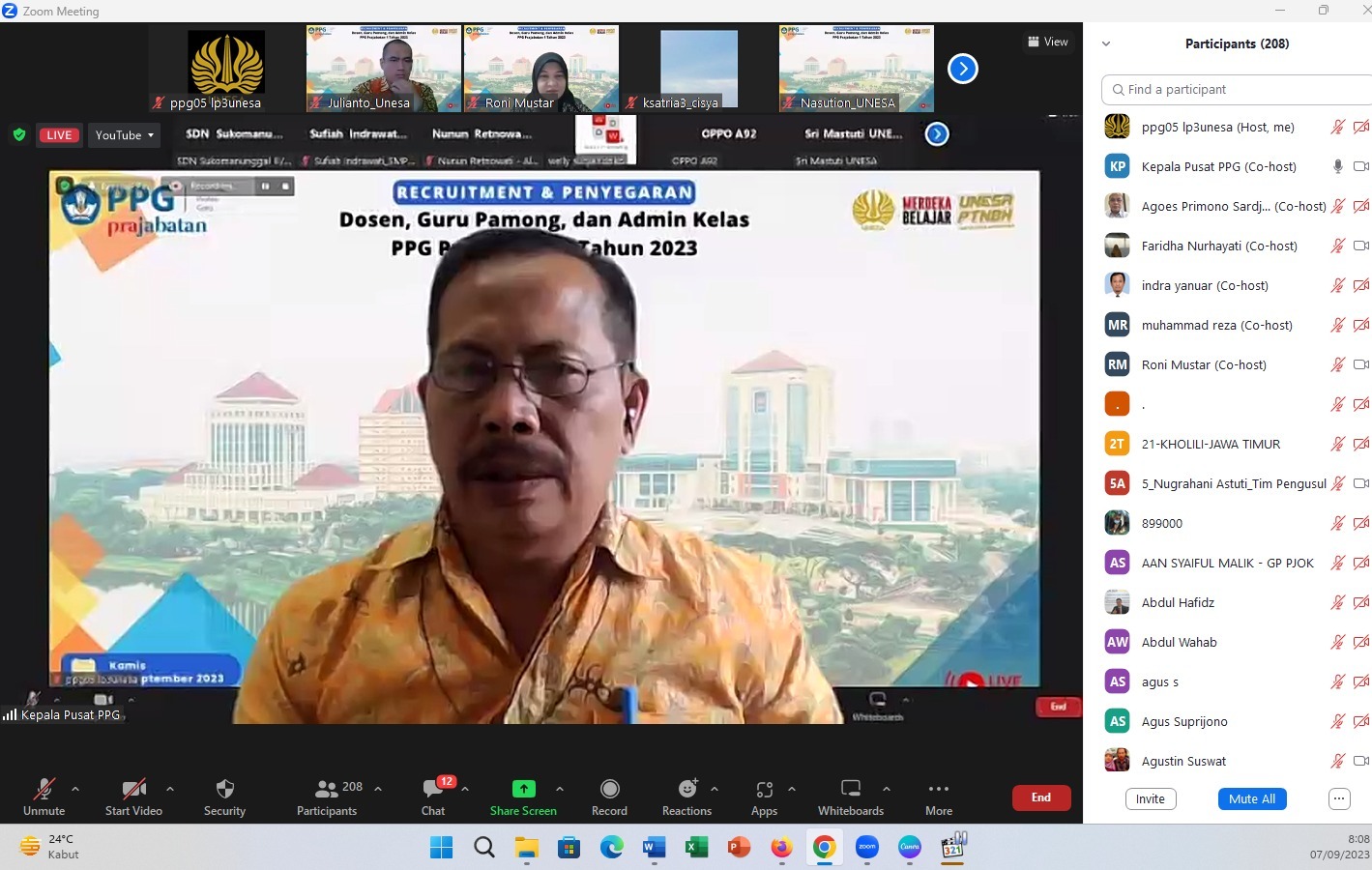Toggle video for Roni Mustar in list
Viewport: 1372px width, 870px height.
[1361, 364]
